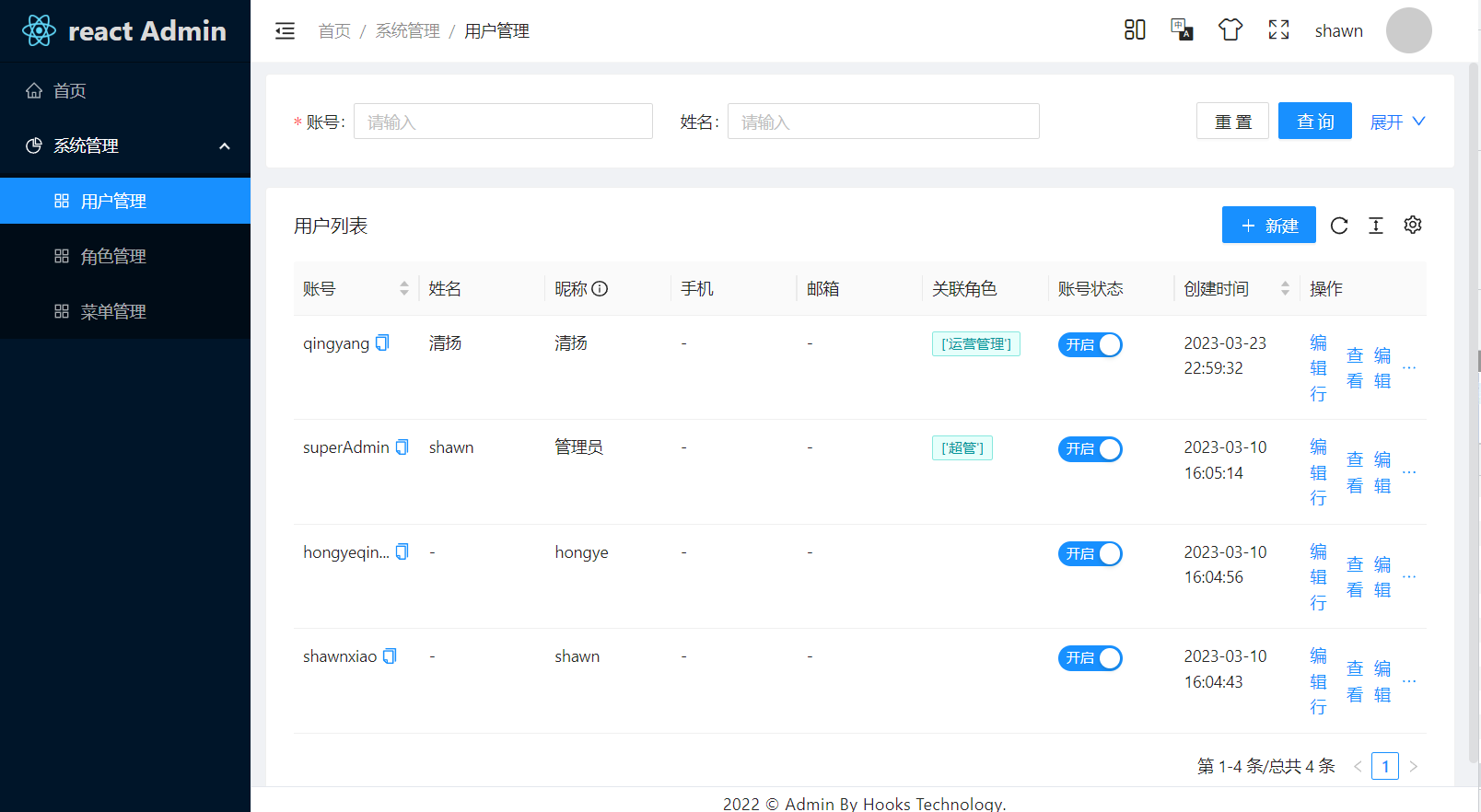Refresh the user list table
The height and width of the screenshot is (812, 1481).
click(x=1339, y=226)
